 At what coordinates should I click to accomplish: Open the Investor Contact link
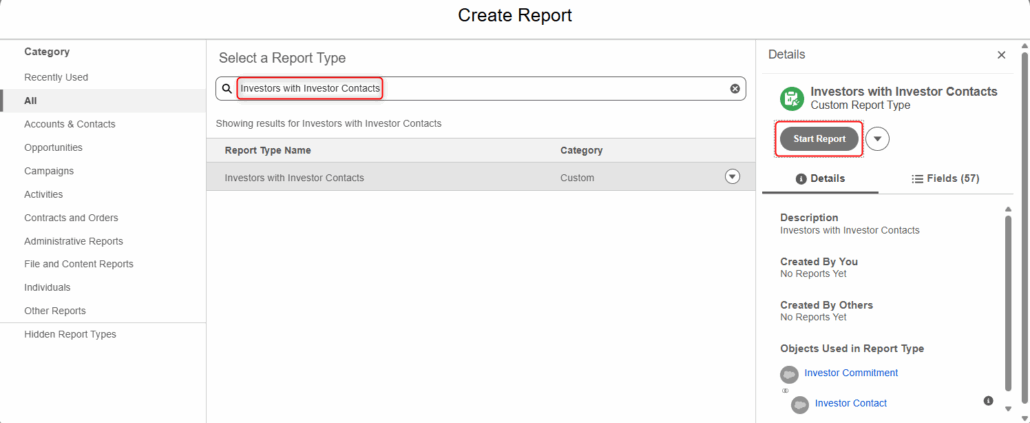851,403
